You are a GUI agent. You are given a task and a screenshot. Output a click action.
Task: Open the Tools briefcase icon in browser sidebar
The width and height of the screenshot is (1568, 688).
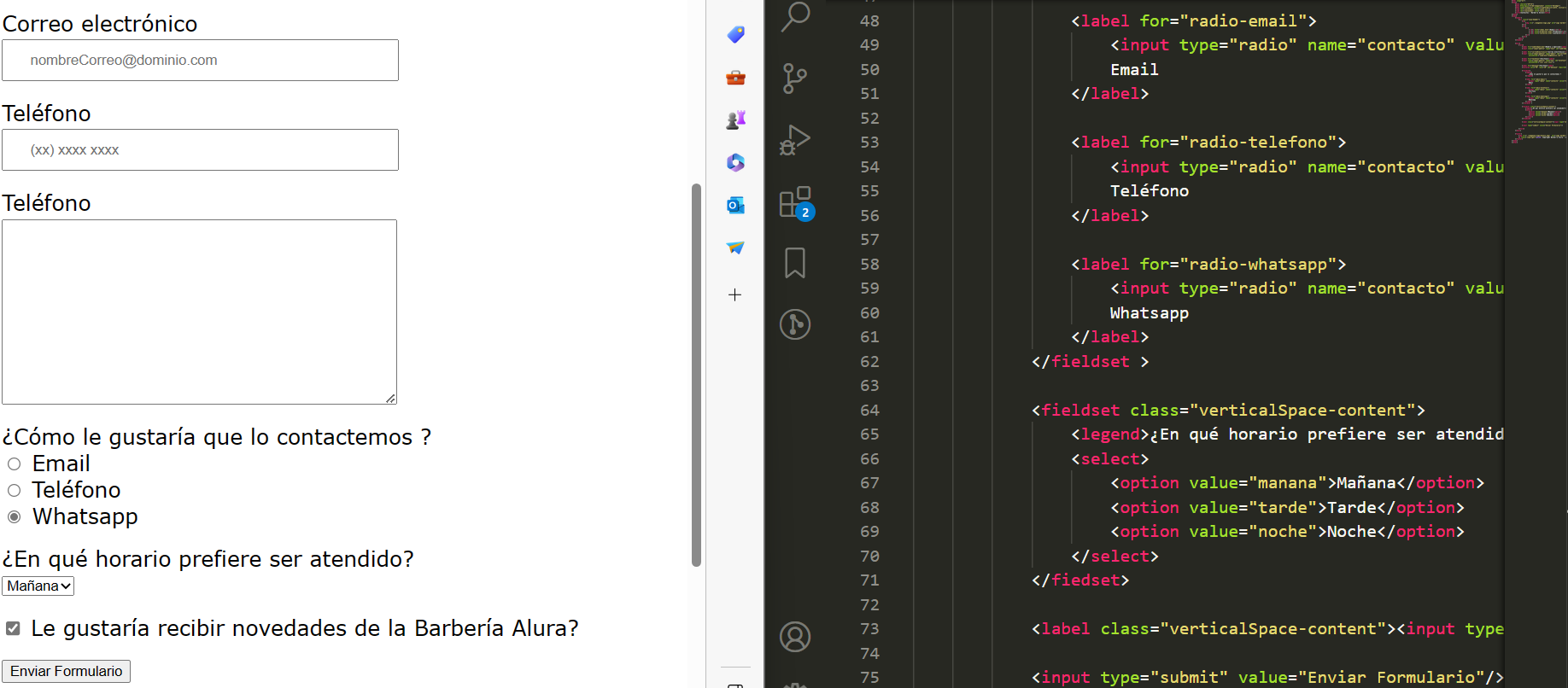tap(735, 78)
